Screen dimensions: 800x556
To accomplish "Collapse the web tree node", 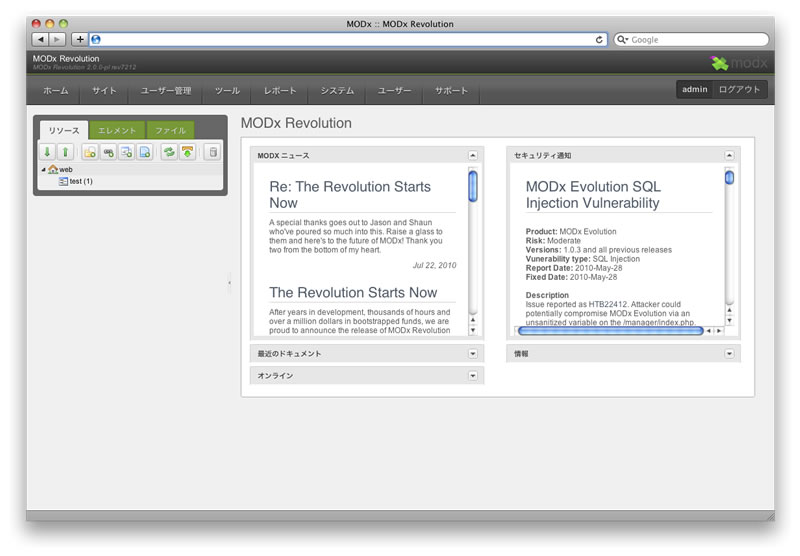I will 43,170.
